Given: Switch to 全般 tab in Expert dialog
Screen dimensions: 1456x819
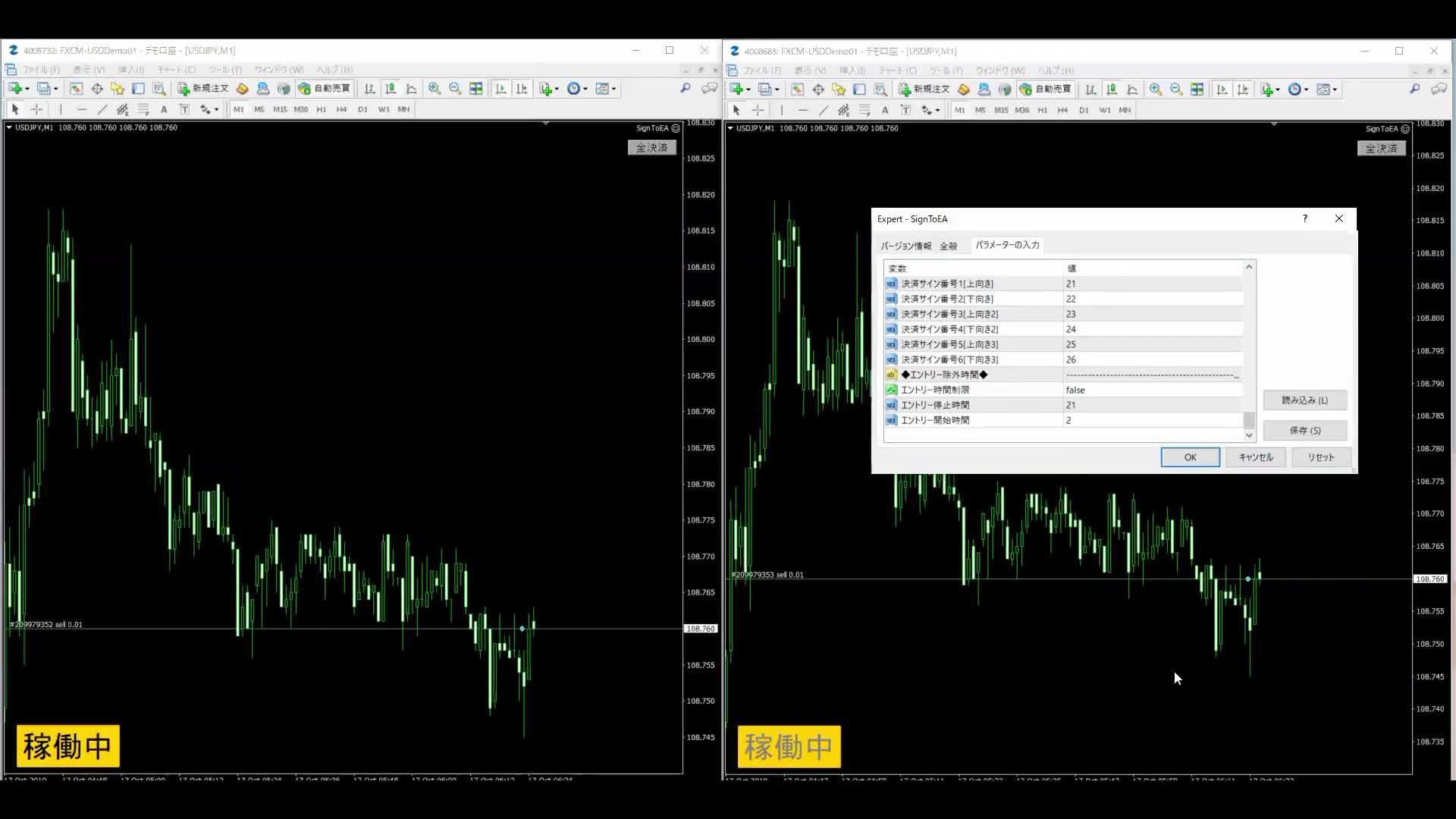Looking at the screenshot, I should 949,246.
